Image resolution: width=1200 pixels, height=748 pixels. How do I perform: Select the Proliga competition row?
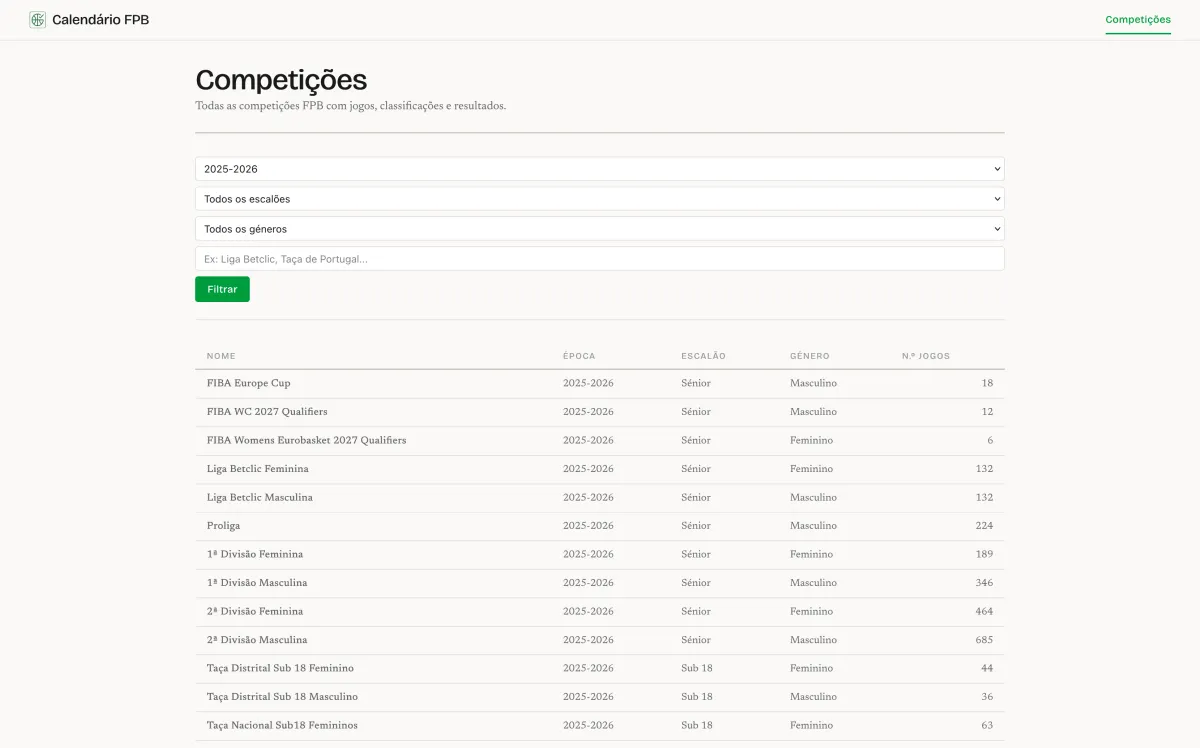[223, 526]
